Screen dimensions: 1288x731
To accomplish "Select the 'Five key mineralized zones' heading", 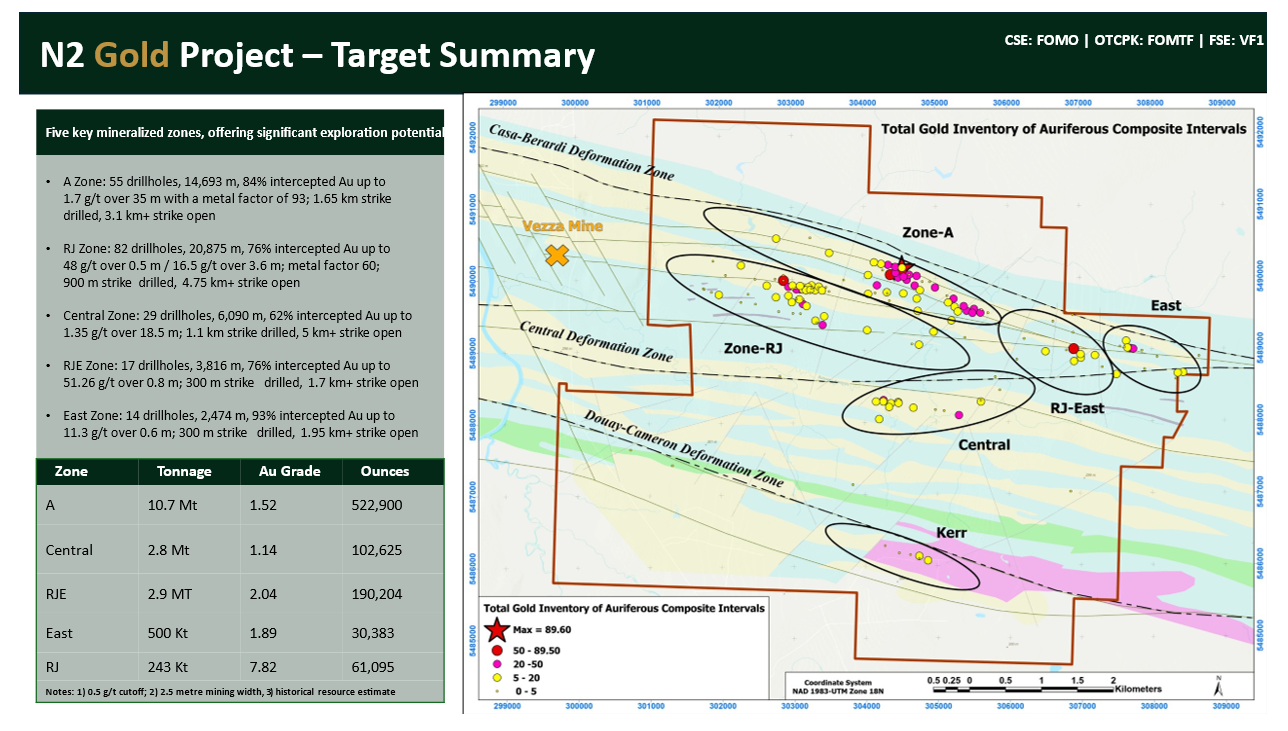I will (x=246, y=133).
